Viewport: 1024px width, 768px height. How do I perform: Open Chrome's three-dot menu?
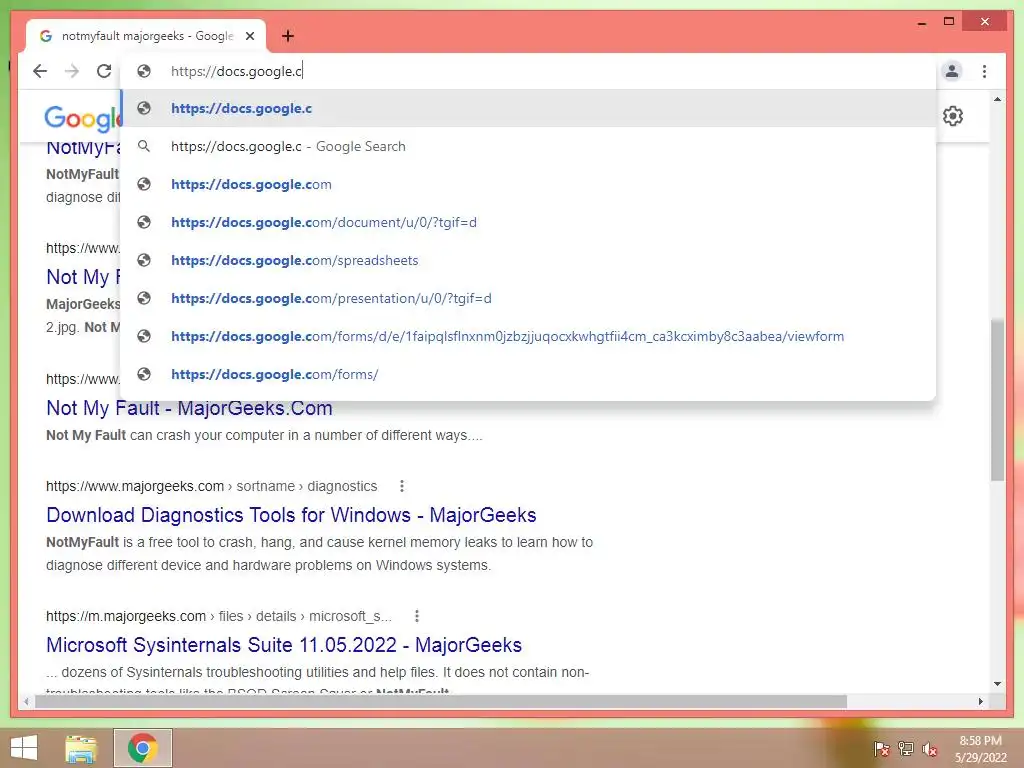tap(984, 71)
